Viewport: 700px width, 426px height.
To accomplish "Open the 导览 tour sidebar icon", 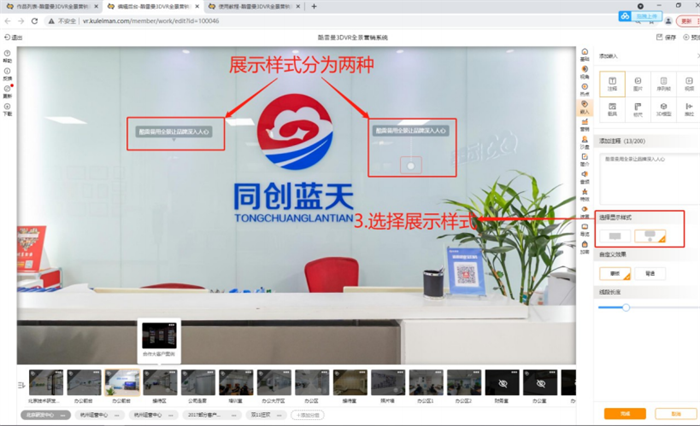I will coord(584,230).
